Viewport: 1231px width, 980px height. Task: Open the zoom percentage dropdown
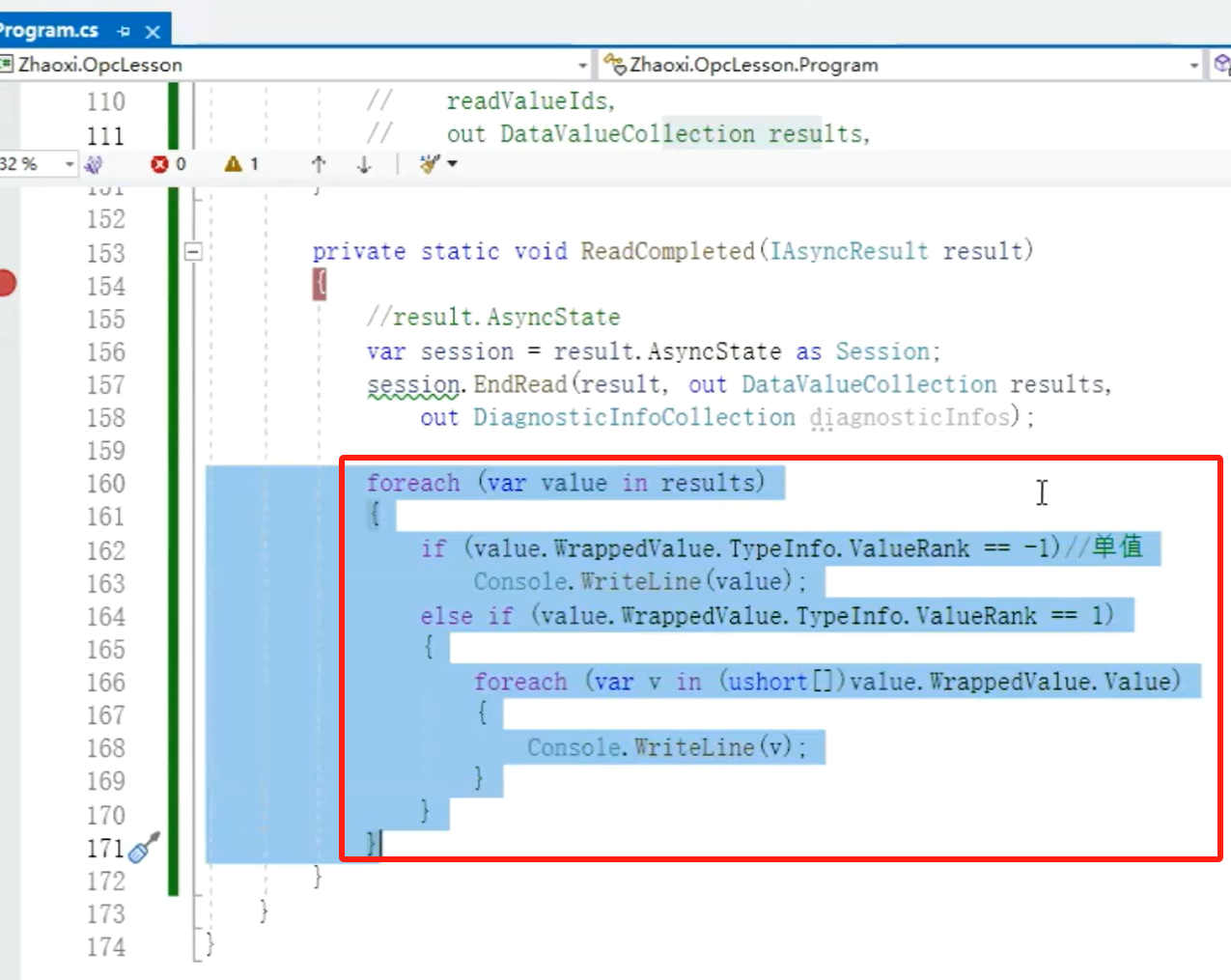point(69,164)
